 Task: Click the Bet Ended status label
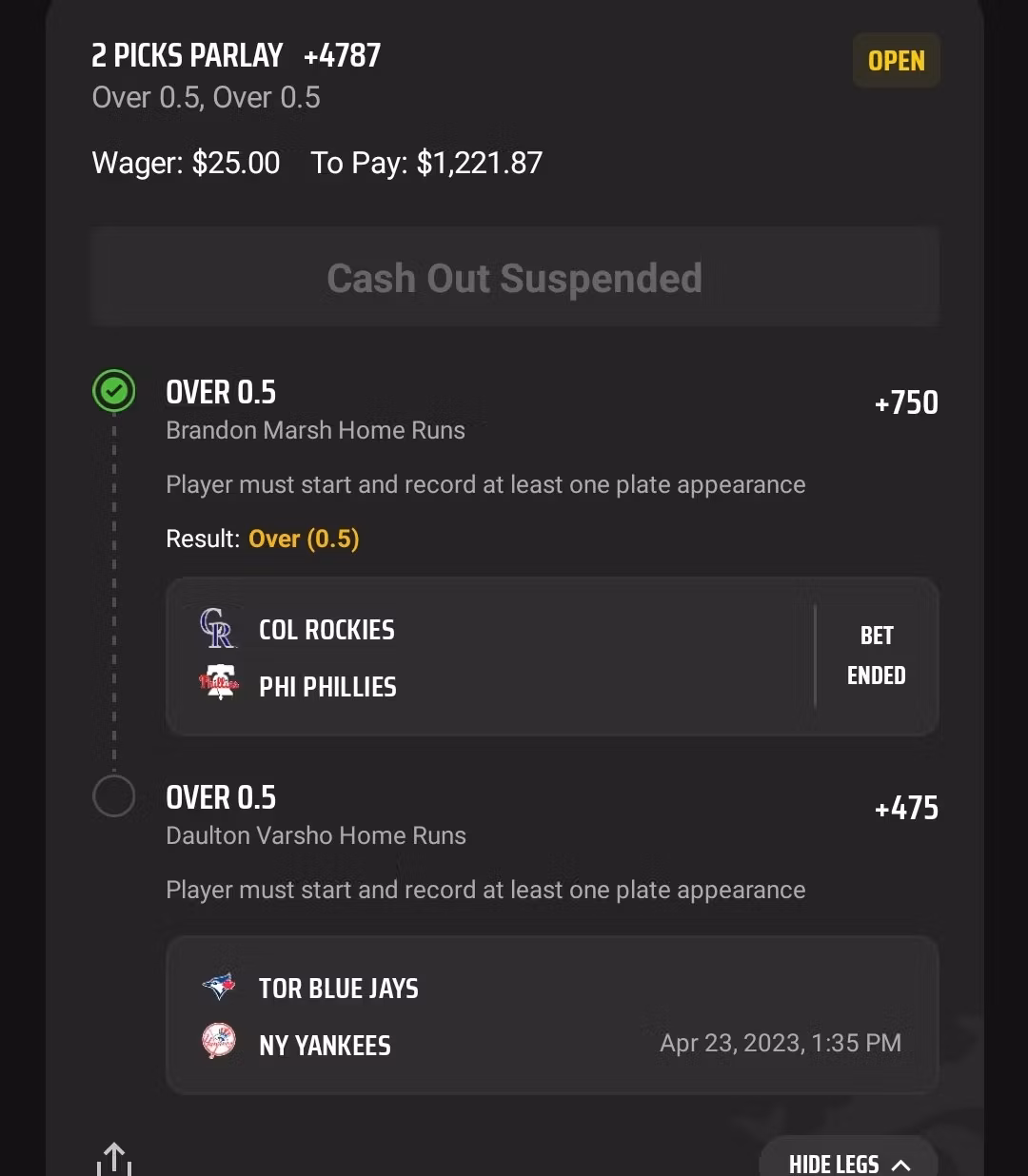[x=877, y=656]
